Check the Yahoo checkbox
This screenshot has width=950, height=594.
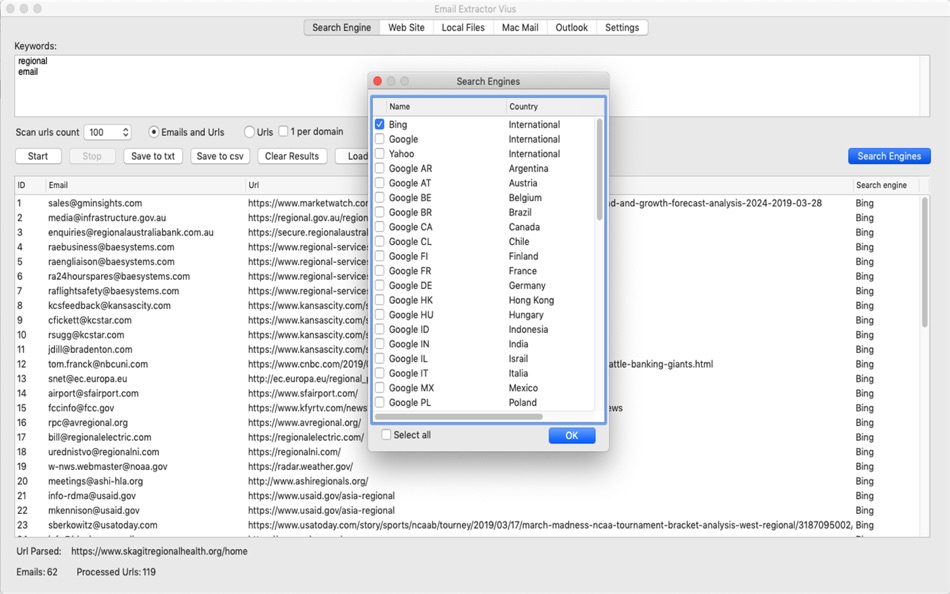click(379, 153)
